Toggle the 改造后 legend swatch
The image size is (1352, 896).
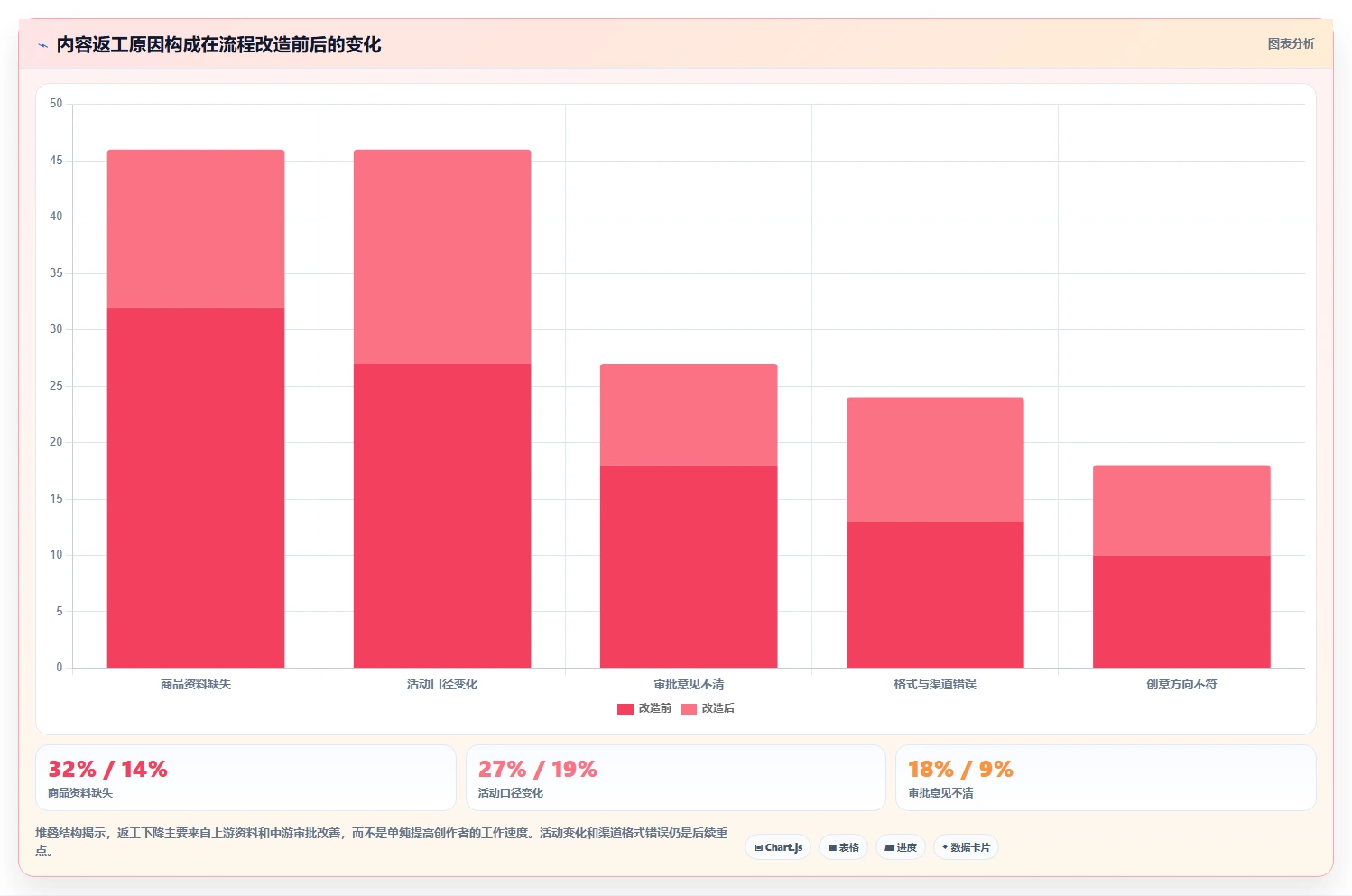pyautogui.click(x=689, y=709)
